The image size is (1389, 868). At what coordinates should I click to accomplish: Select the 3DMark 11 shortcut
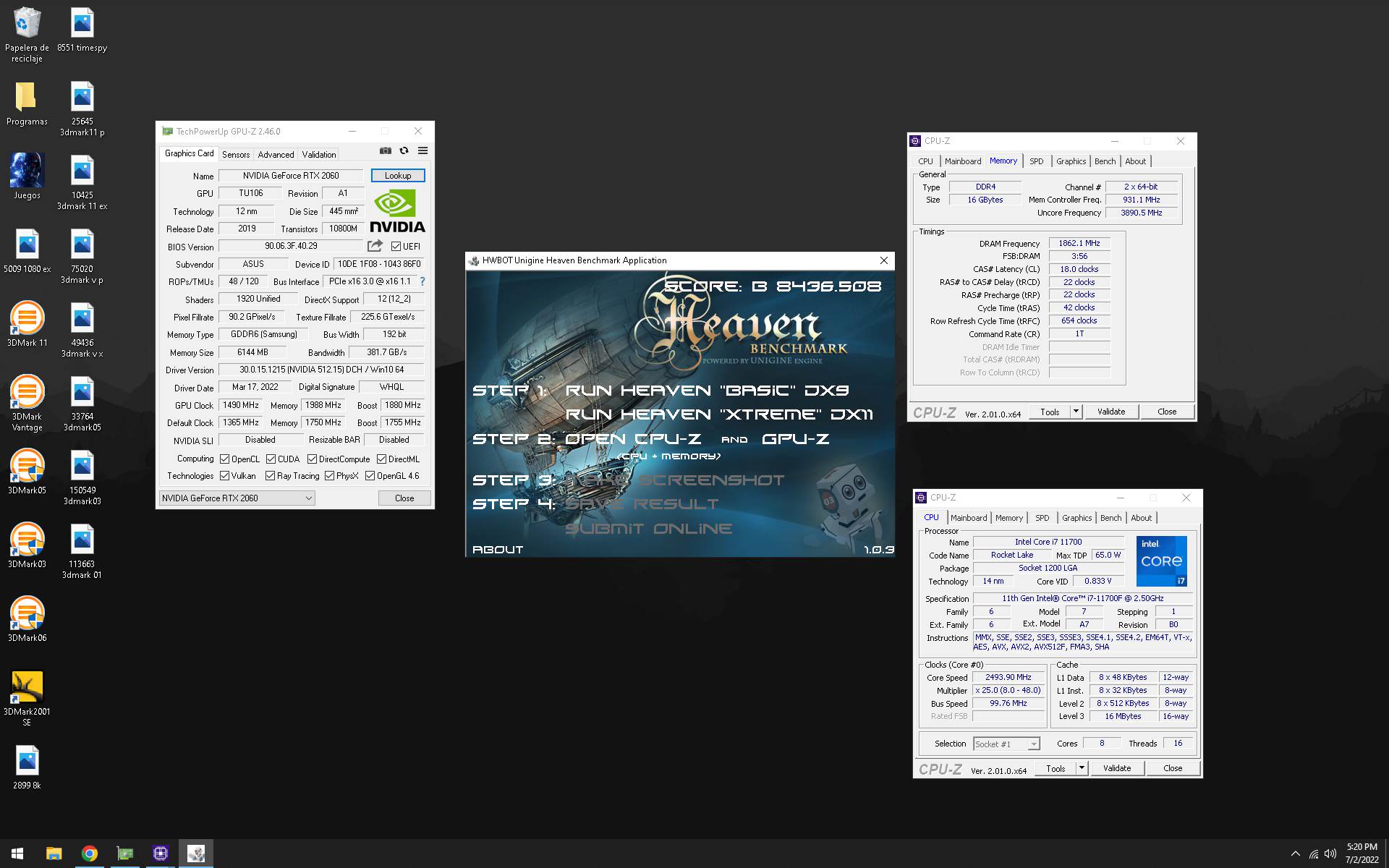click(27, 324)
